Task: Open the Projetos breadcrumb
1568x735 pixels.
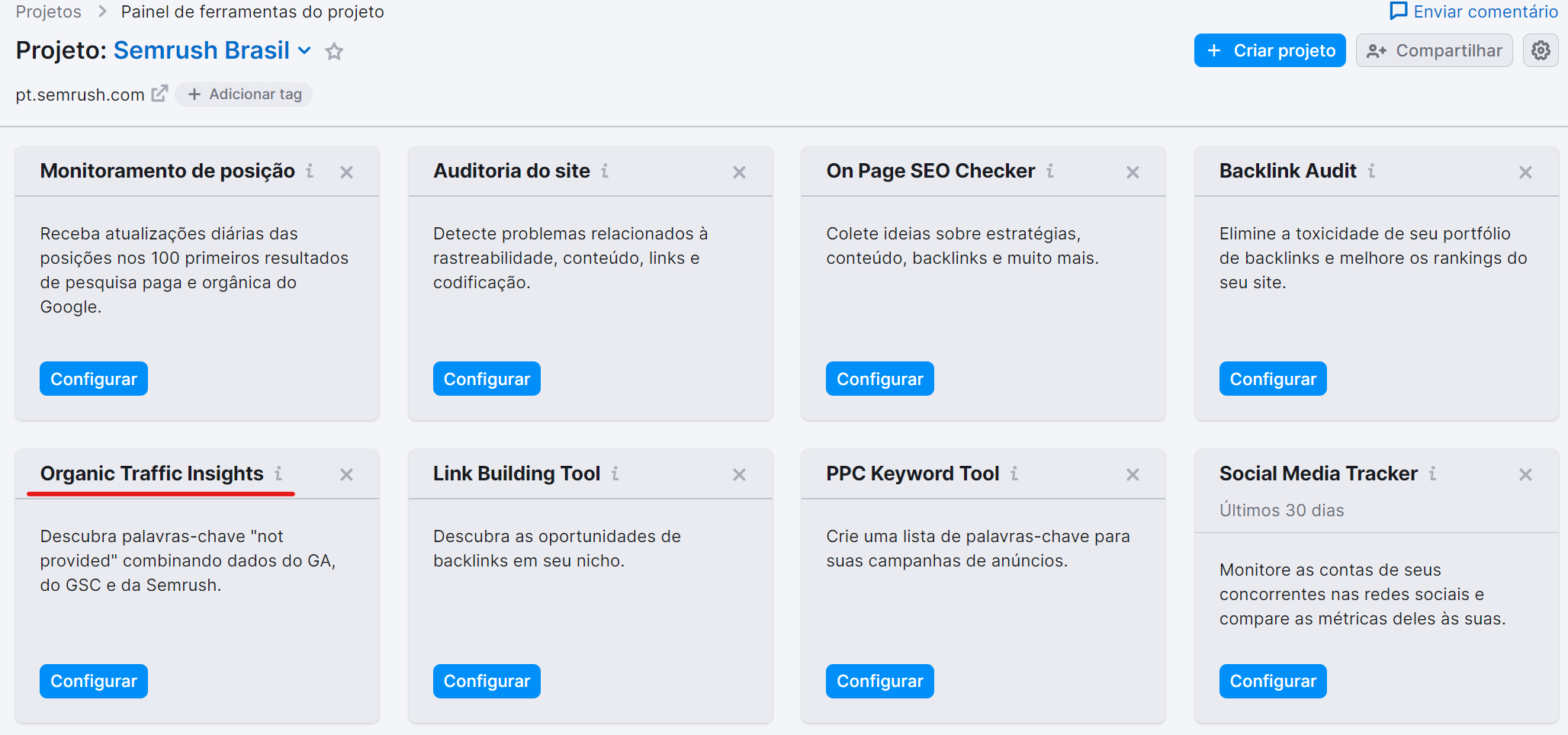Action: tap(48, 11)
